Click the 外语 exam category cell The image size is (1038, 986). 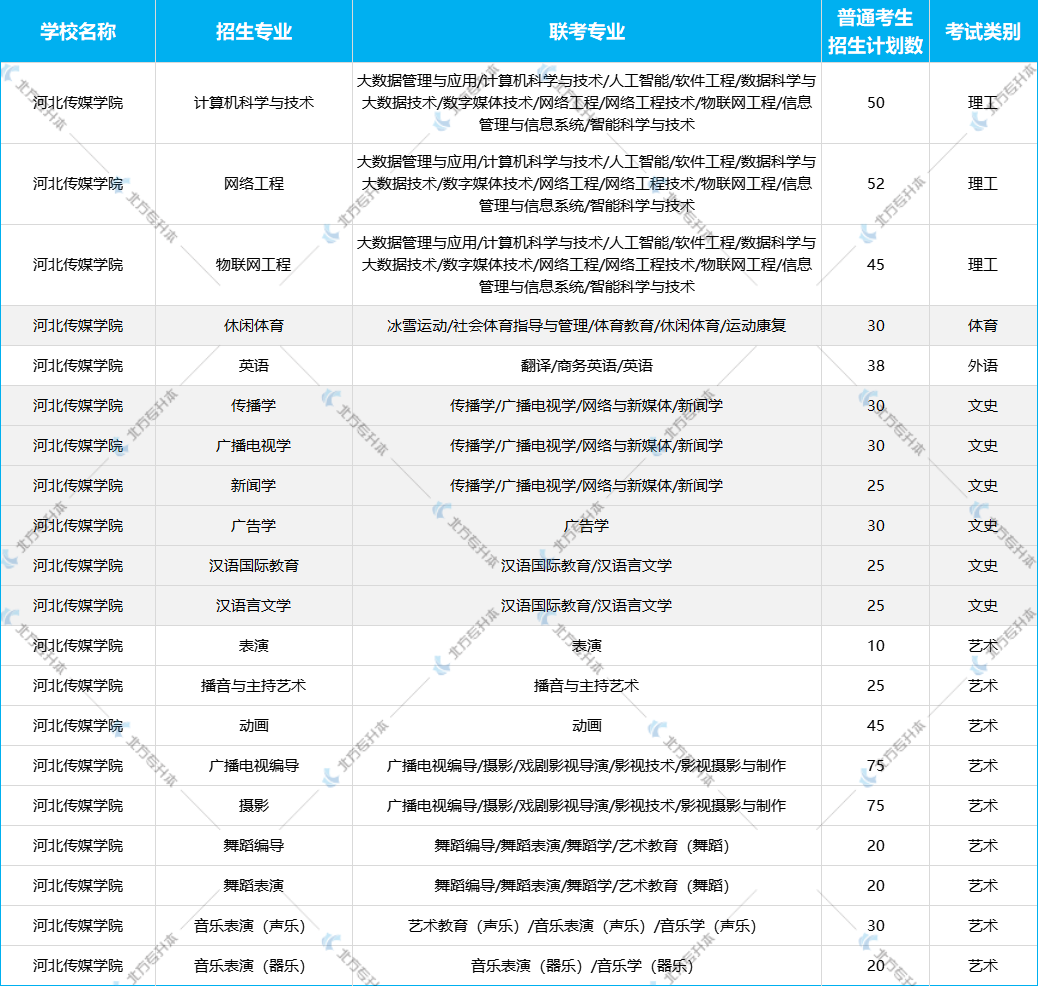982,366
